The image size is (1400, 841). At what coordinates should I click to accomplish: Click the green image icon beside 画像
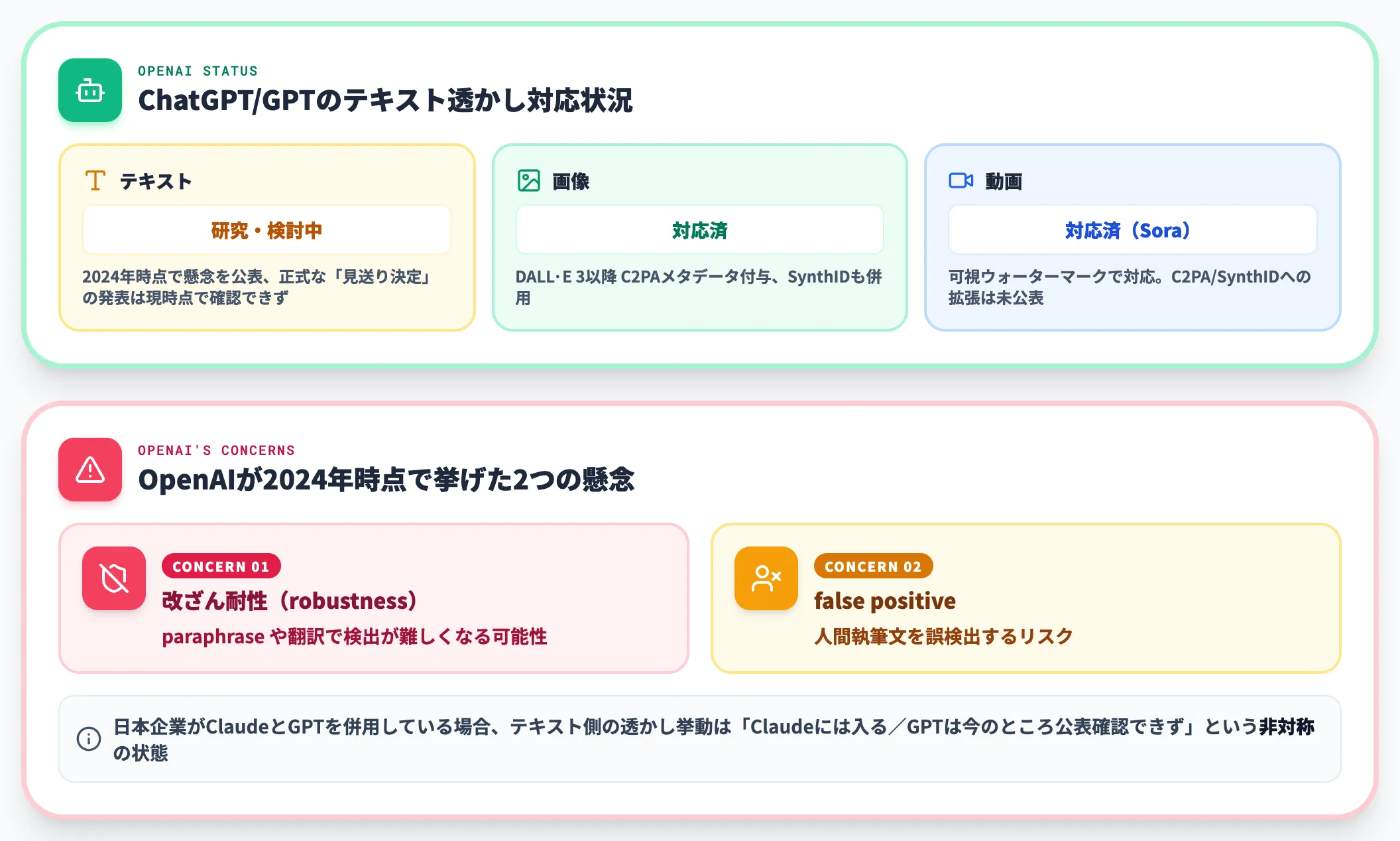click(x=528, y=180)
